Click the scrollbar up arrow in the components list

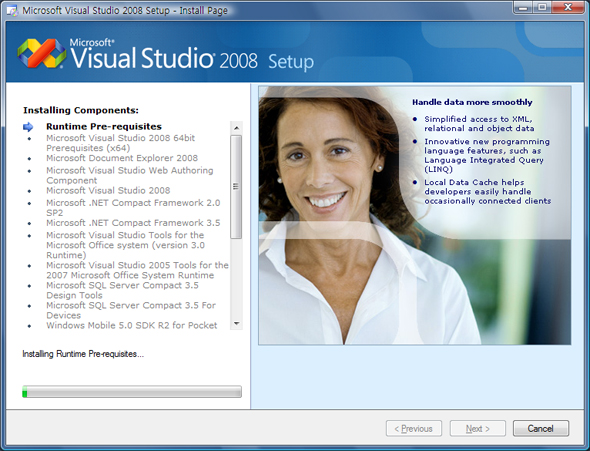236,128
